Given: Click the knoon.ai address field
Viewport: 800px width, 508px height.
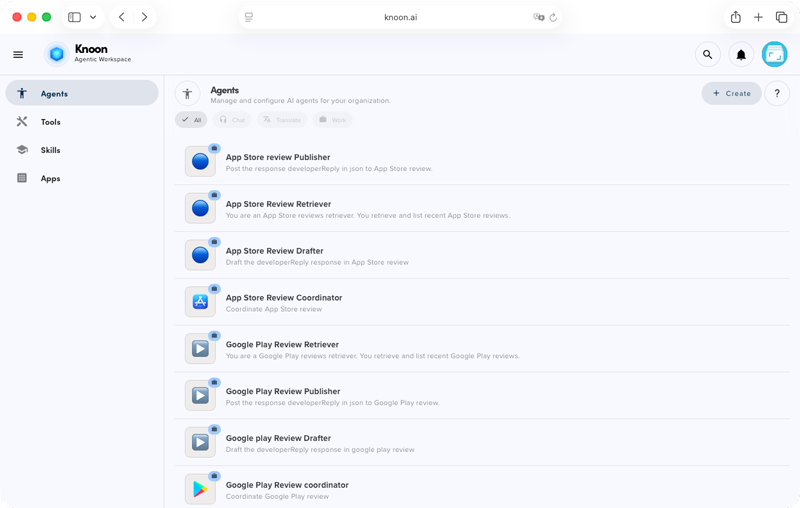Looking at the screenshot, I should [399, 17].
